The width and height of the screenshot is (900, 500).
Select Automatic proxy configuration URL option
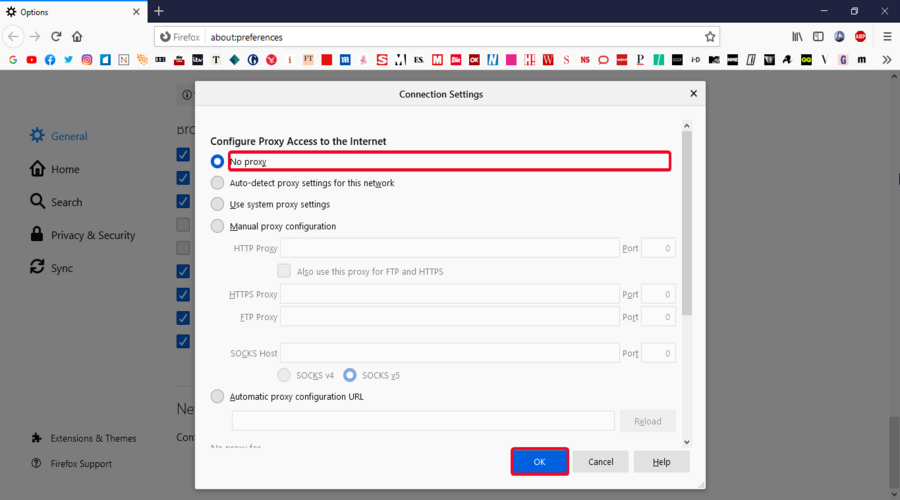[x=217, y=396]
